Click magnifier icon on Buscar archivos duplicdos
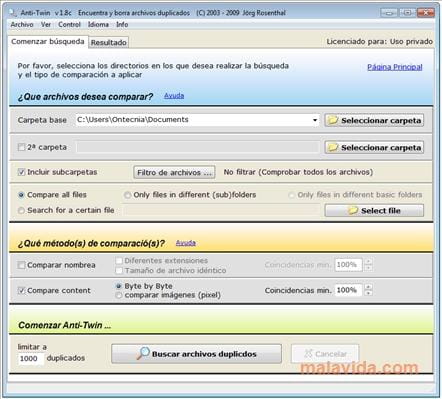The height and width of the screenshot is (399, 442). (x=143, y=353)
